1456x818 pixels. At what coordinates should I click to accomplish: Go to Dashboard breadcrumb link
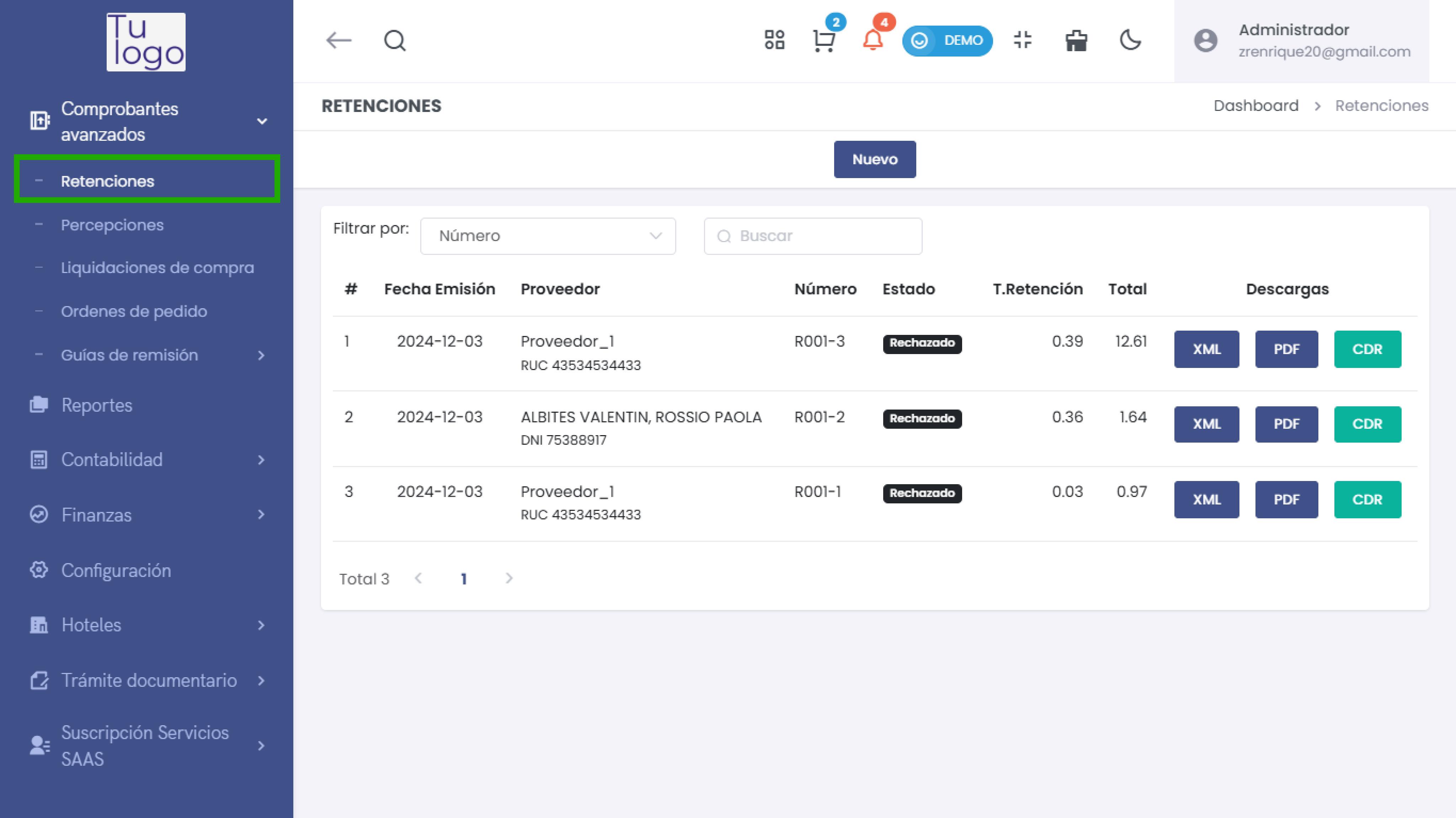(1256, 106)
